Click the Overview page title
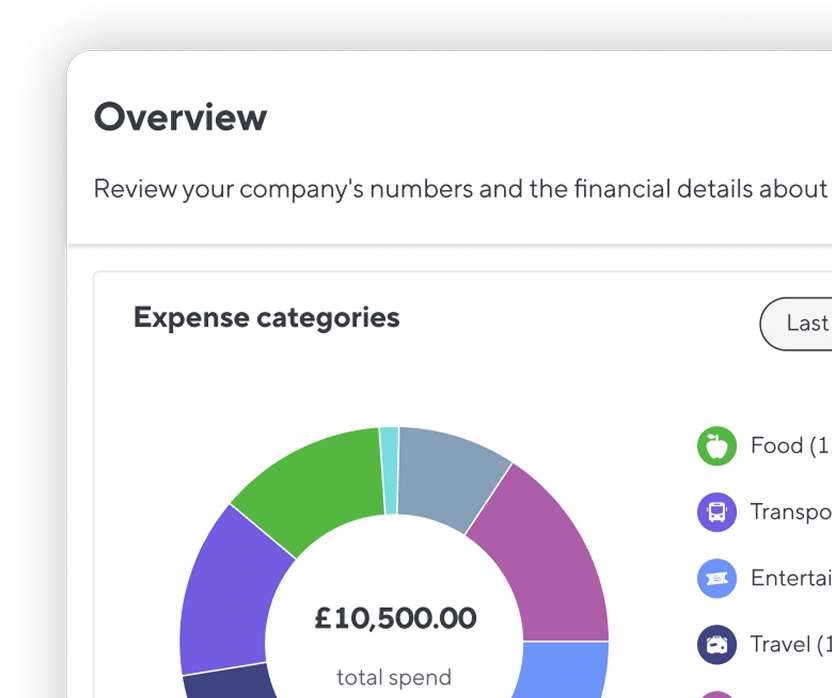Viewport: 832px width, 698px height. 180,117
